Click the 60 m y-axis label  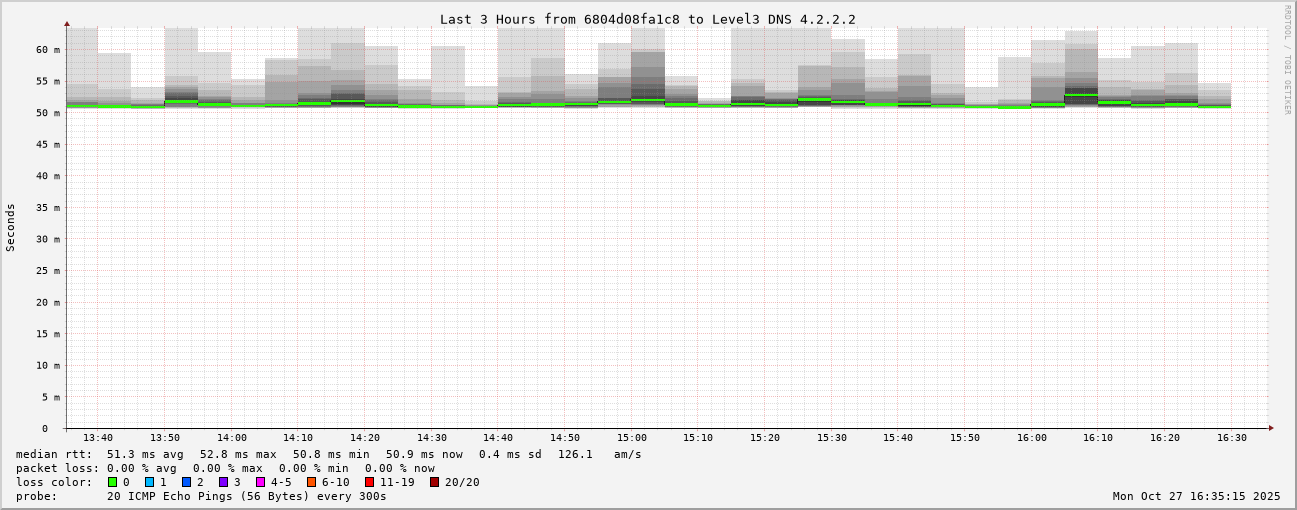[x=48, y=50]
